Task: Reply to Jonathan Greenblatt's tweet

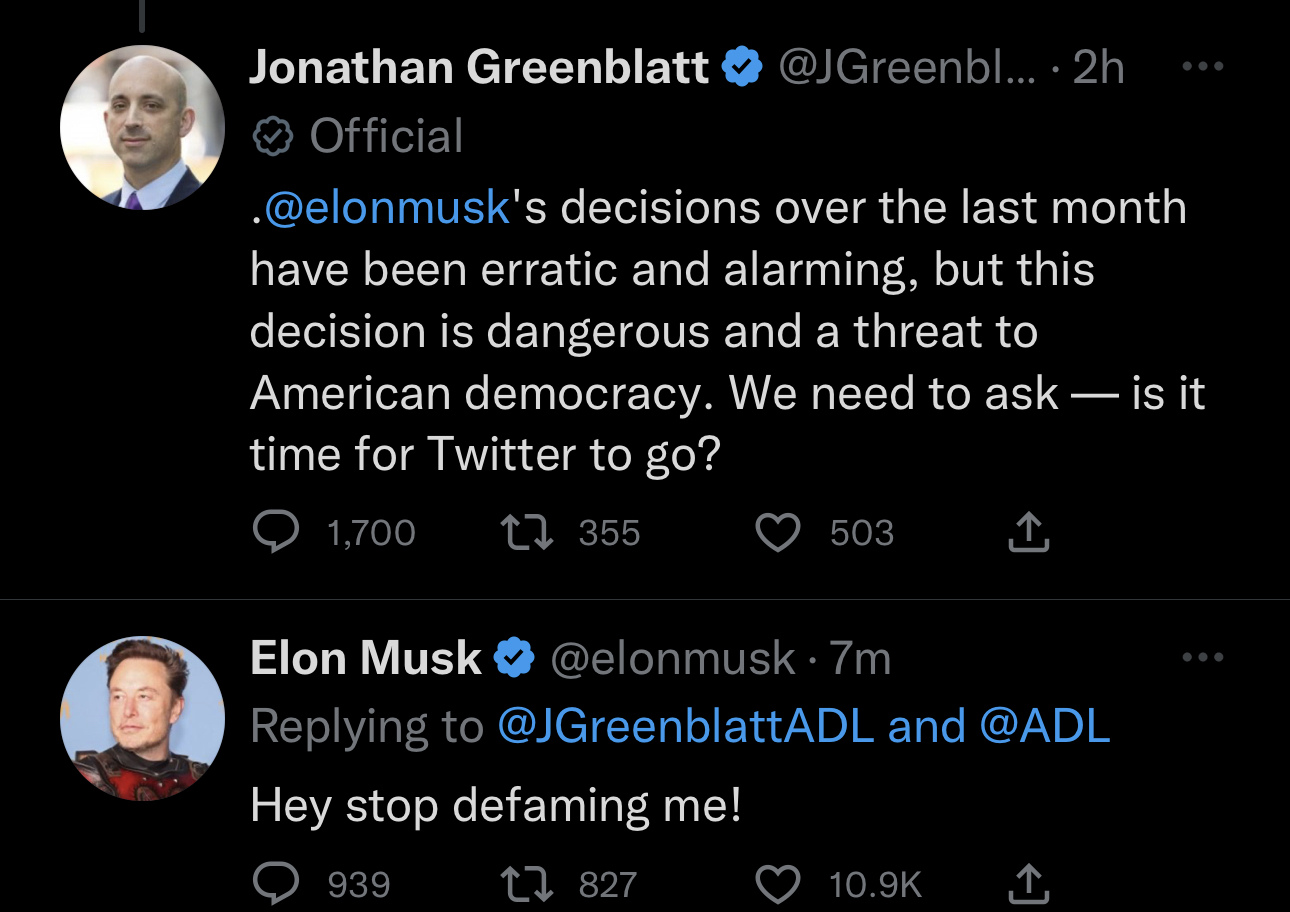Action: [x=275, y=532]
